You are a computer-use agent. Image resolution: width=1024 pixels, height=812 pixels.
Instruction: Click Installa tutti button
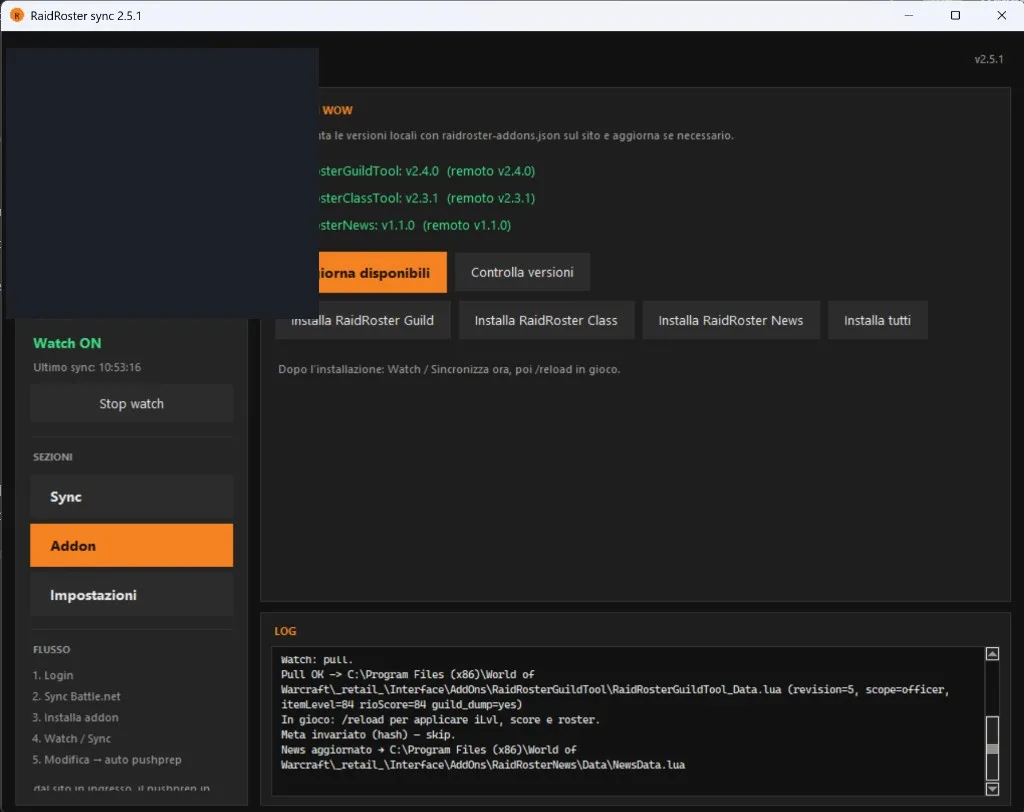(x=877, y=320)
